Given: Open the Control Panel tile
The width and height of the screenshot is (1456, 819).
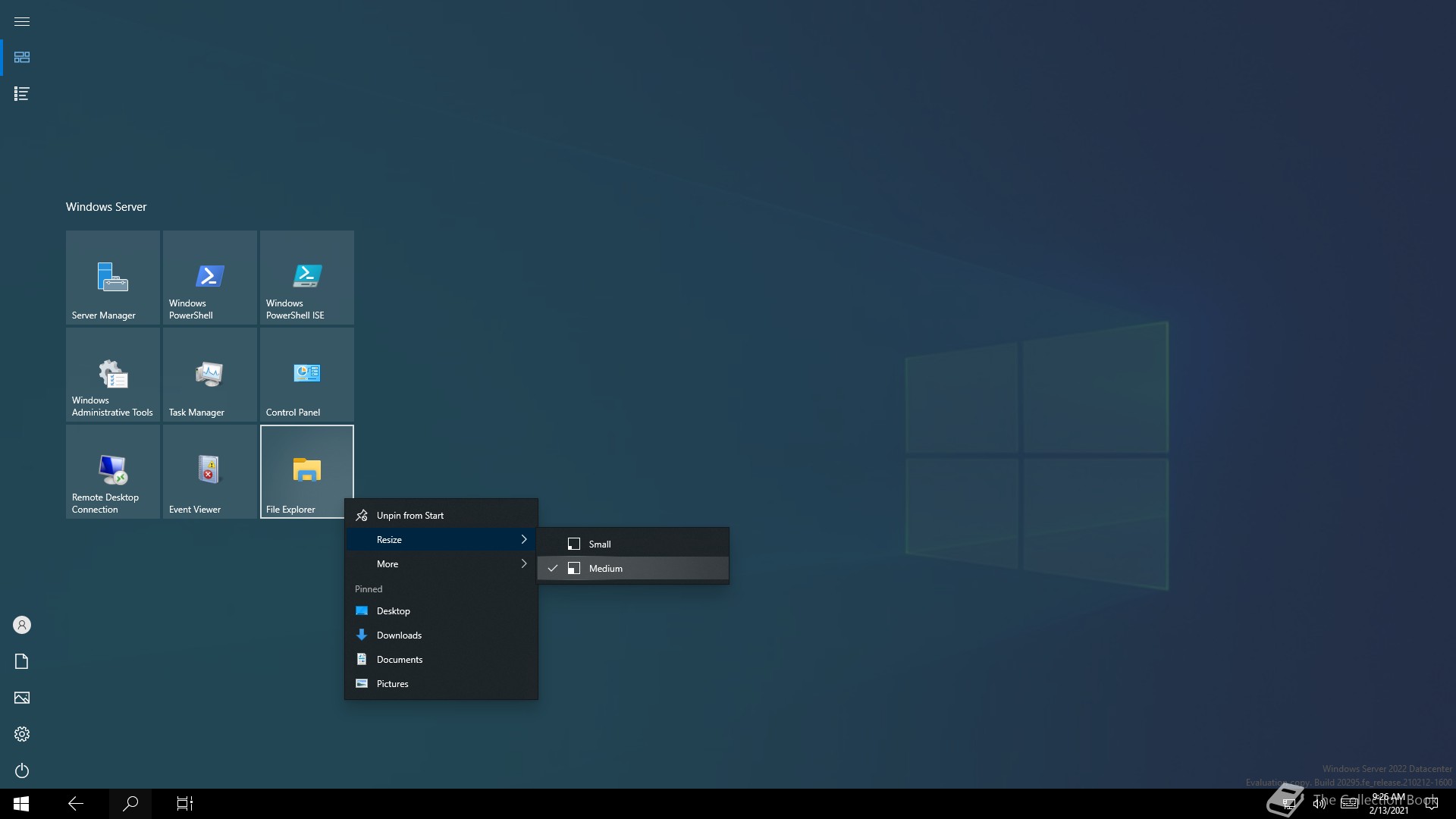Looking at the screenshot, I should point(307,375).
